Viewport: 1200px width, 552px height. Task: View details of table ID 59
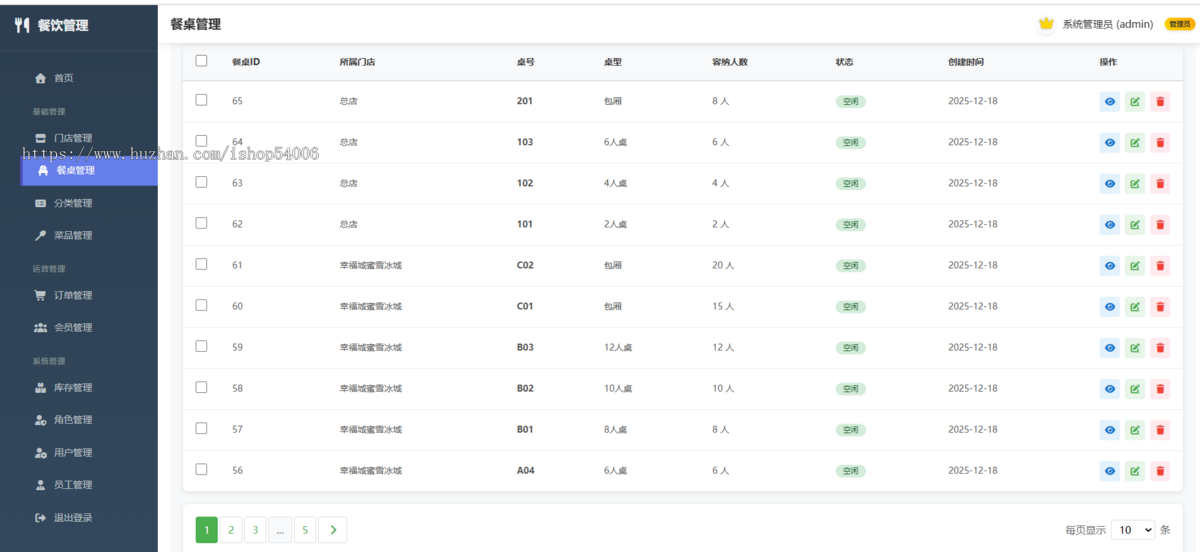click(1109, 347)
